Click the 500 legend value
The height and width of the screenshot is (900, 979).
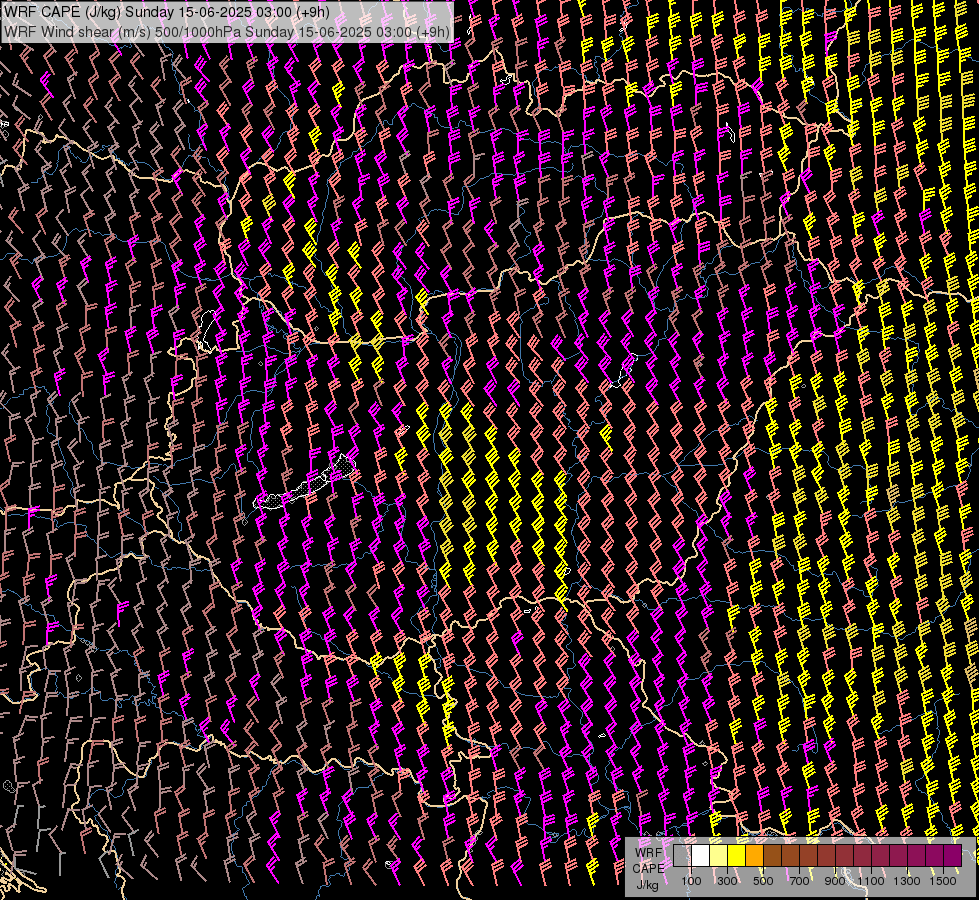763,881
